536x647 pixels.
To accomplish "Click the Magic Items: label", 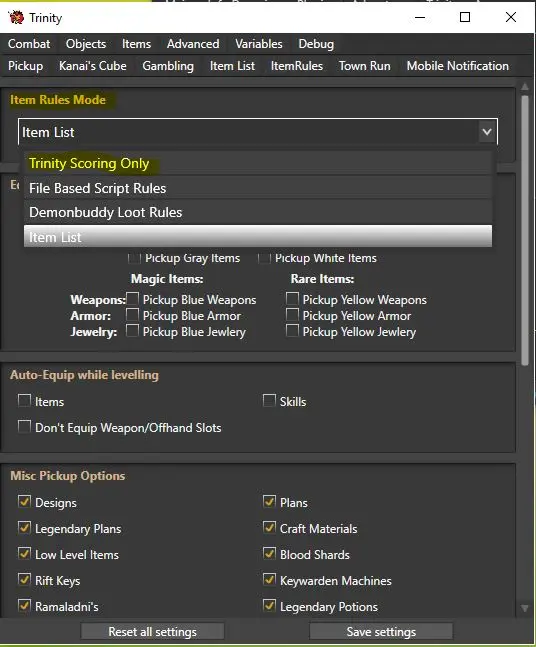I will coord(167,279).
